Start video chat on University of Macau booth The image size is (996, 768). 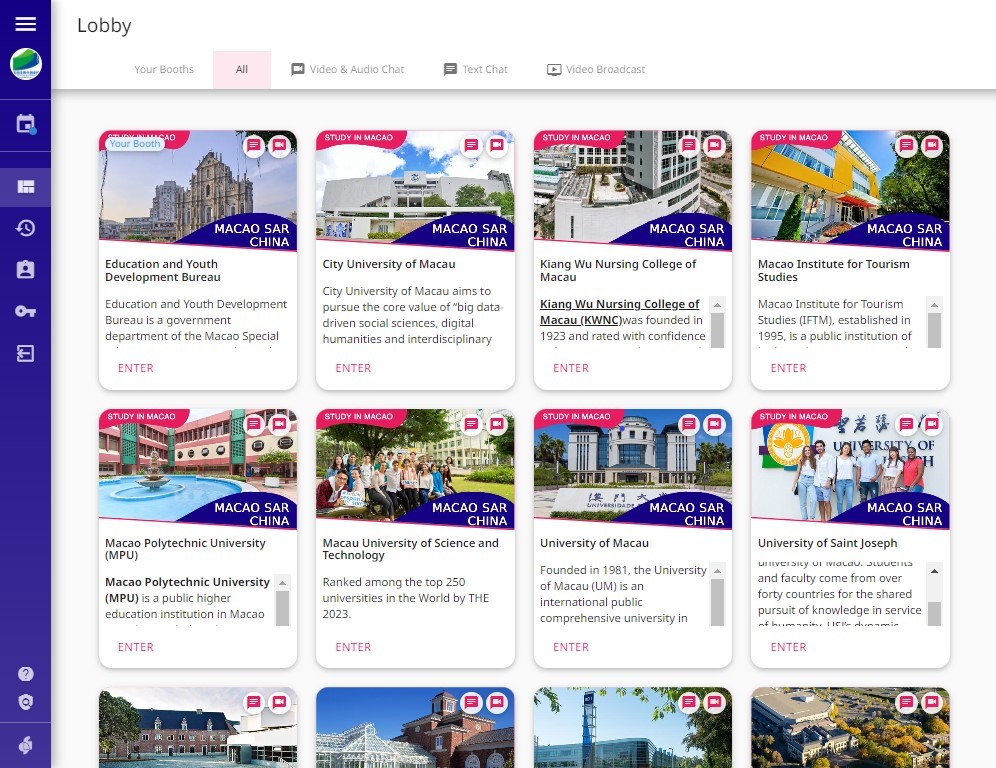714,424
